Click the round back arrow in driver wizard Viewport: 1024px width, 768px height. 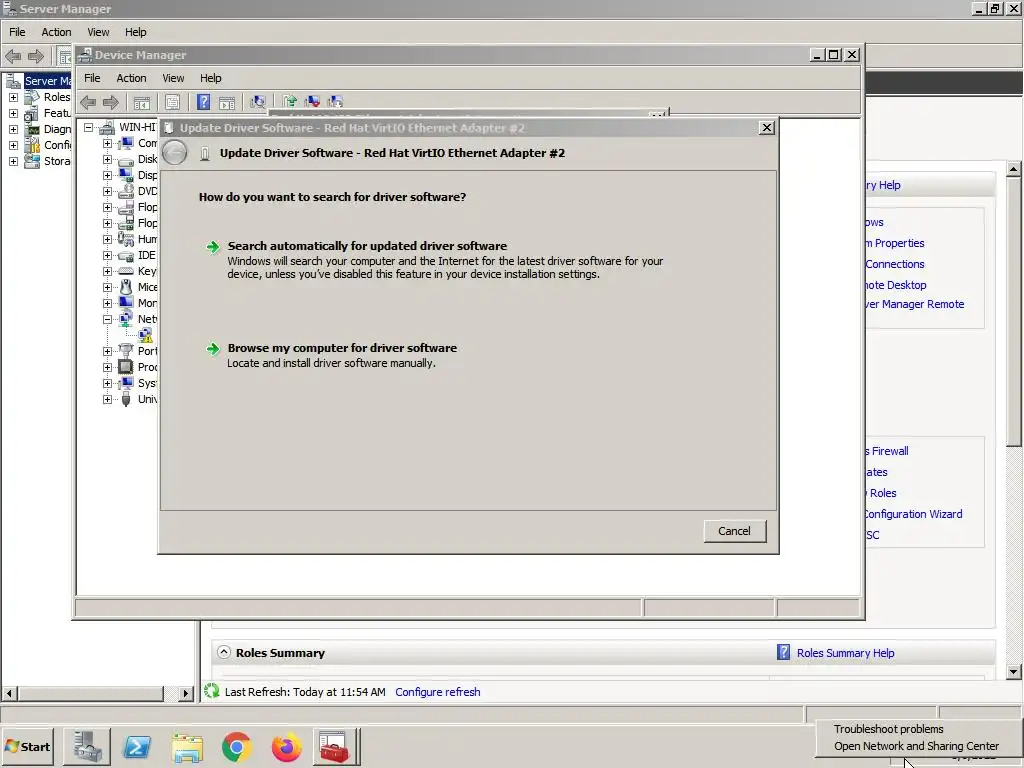tap(174, 153)
